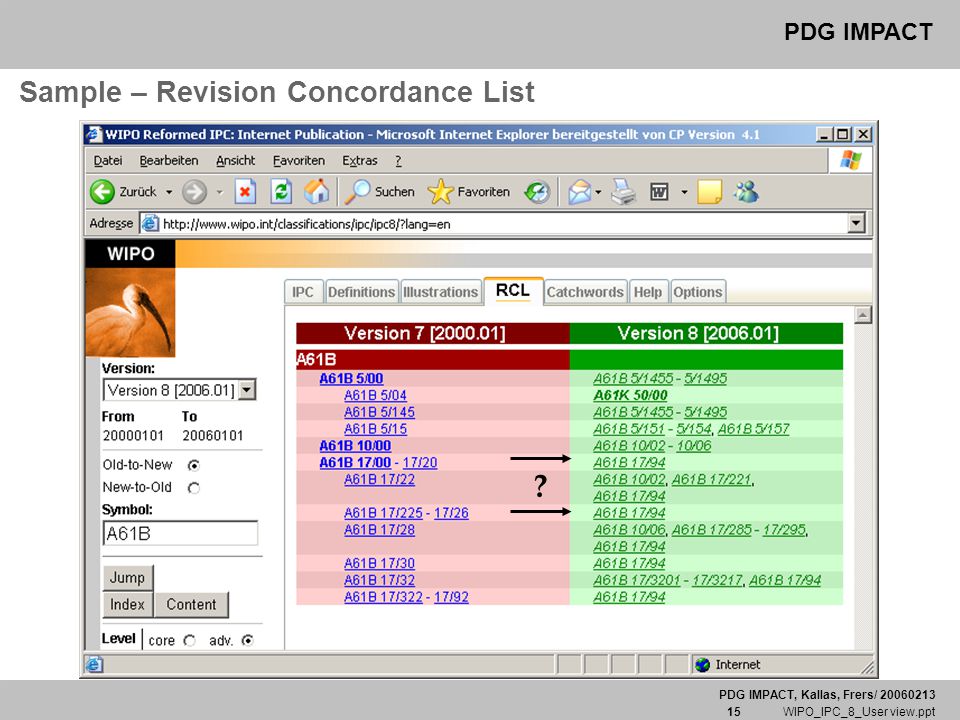Image resolution: width=960 pixels, height=720 pixels.
Task: Switch to the IPC tab
Action: (x=303, y=292)
